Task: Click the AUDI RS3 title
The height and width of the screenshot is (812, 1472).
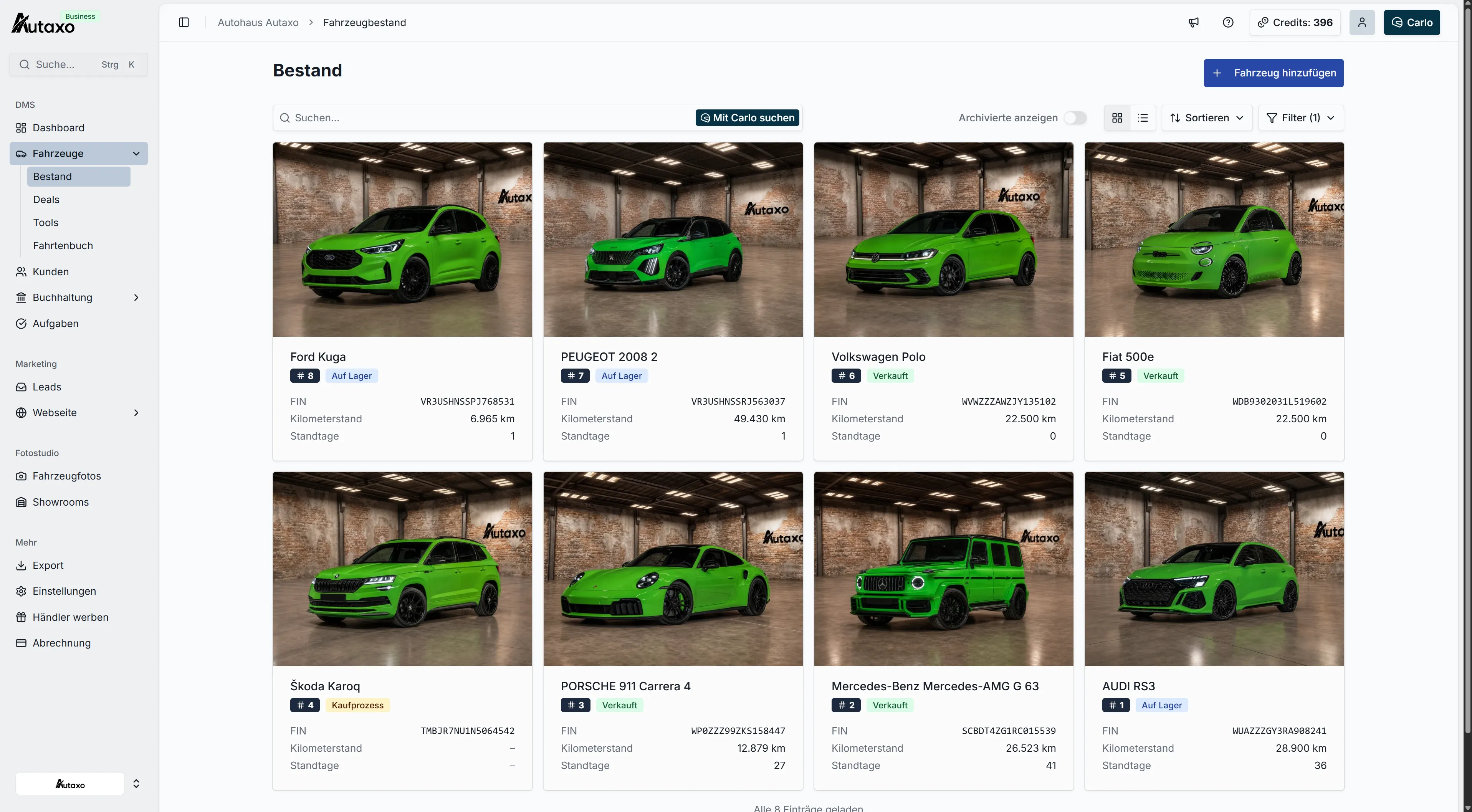Action: [x=1128, y=686]
